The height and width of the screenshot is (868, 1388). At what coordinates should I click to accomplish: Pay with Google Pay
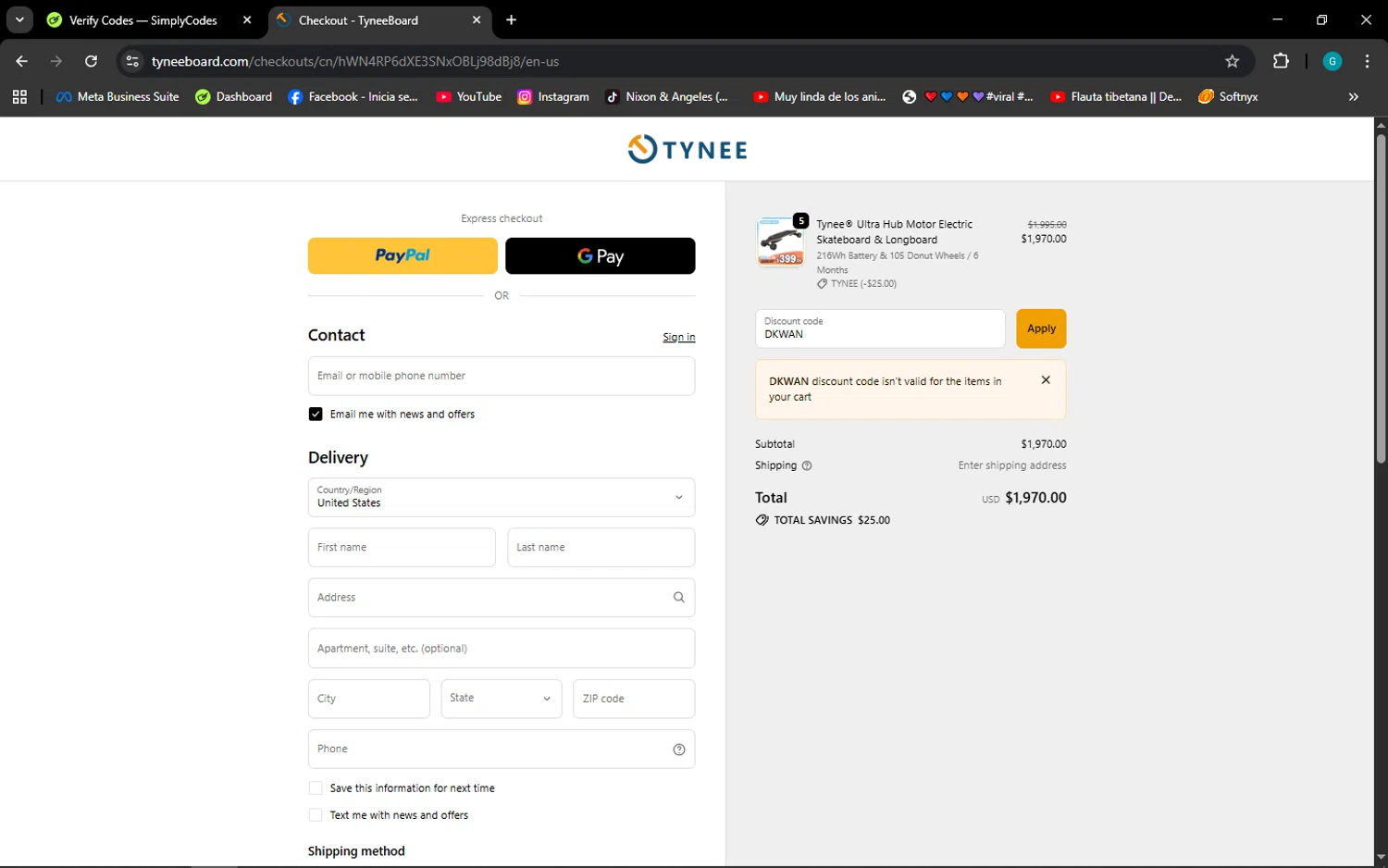tap(601, 255)
